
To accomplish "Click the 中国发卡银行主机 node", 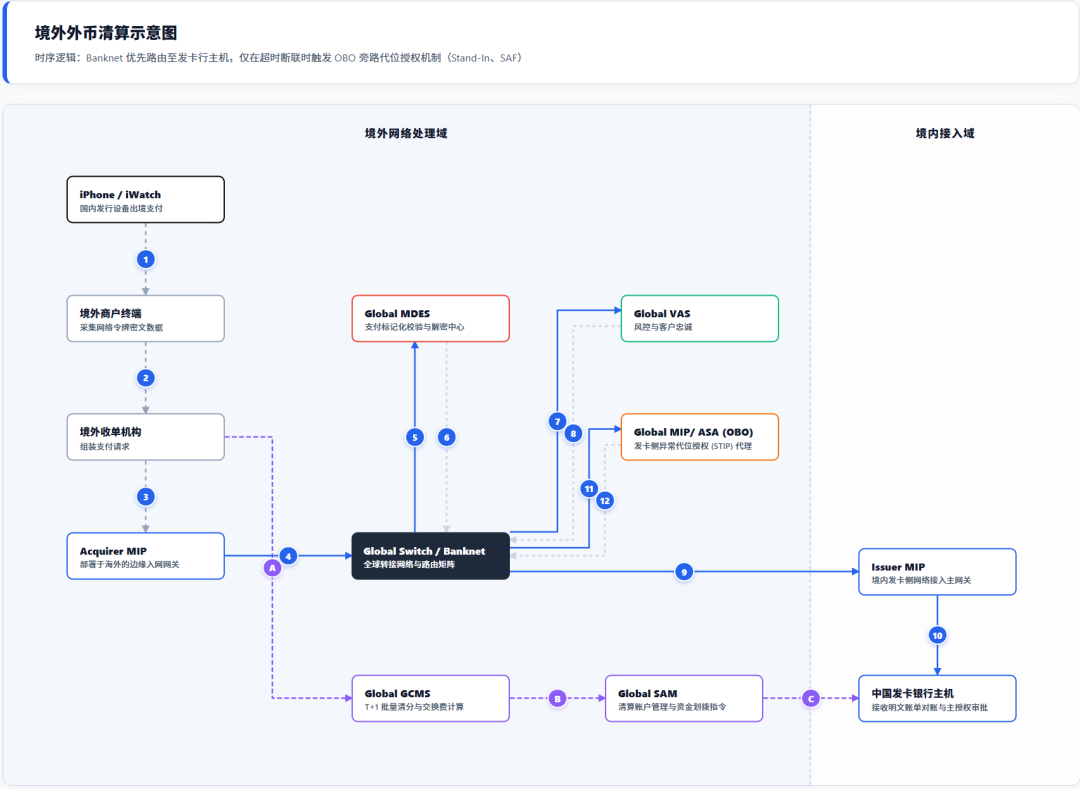I will coord(937,698).
